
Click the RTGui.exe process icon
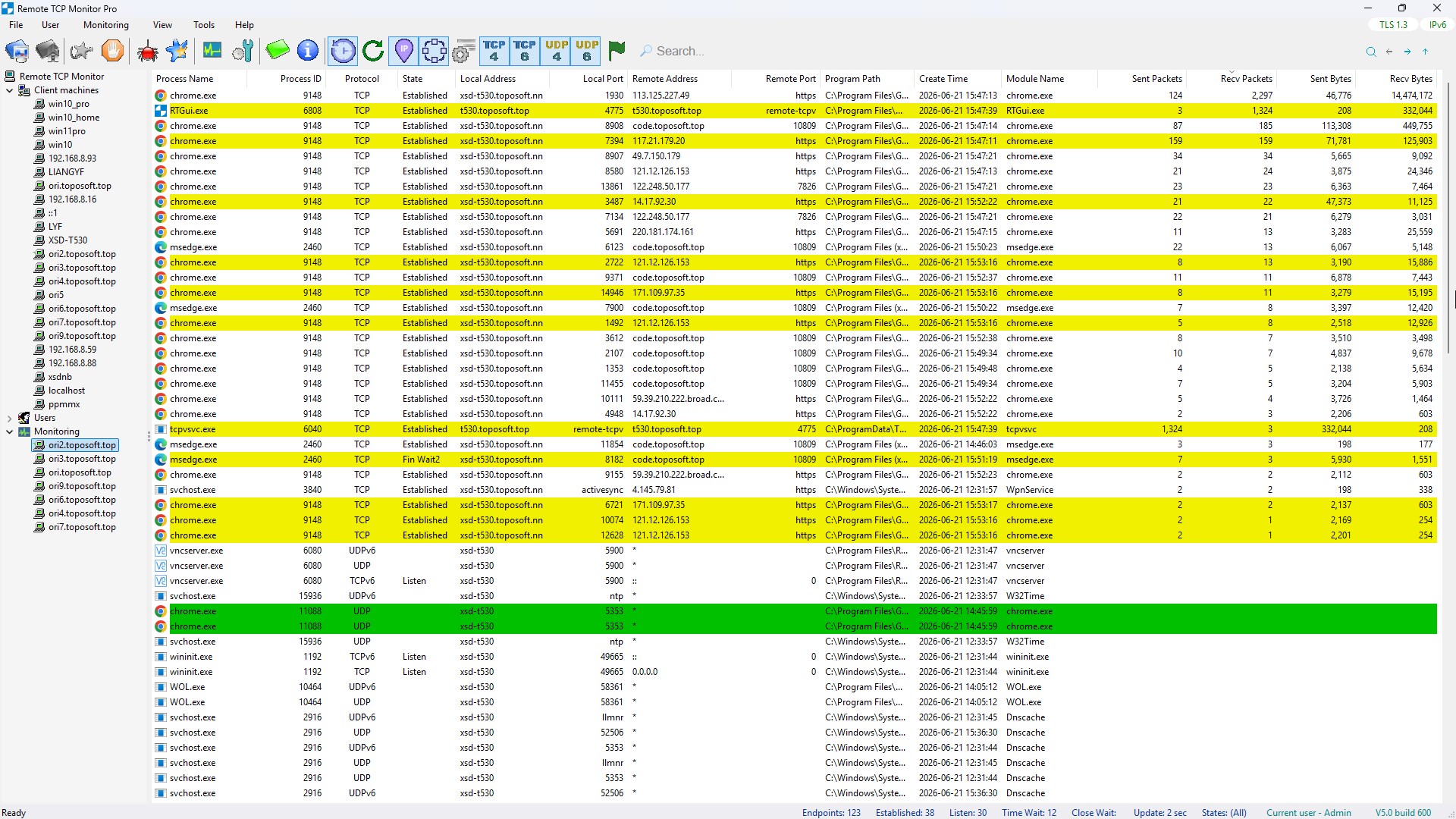161,111
